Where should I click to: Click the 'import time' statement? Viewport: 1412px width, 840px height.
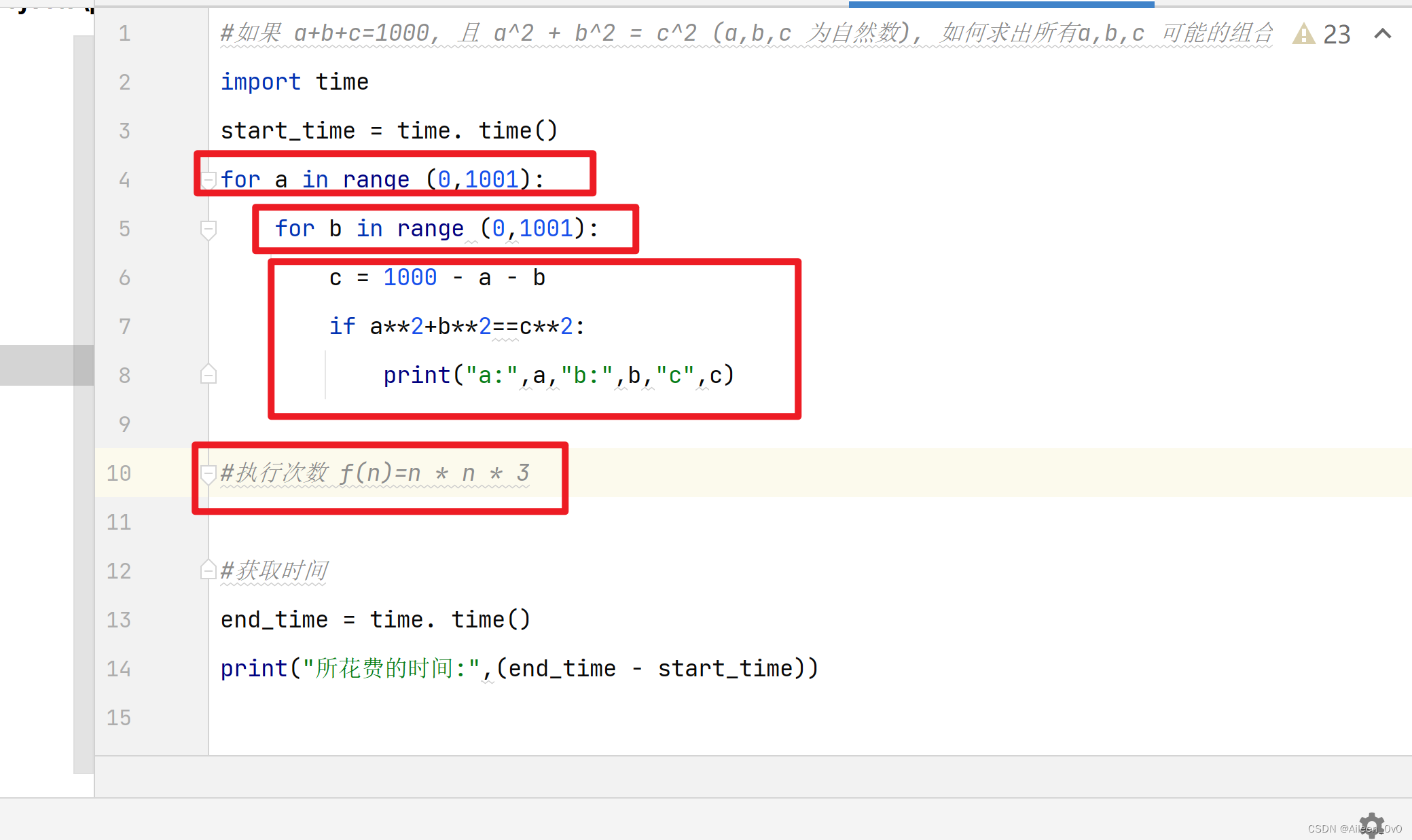pos(295,82)
